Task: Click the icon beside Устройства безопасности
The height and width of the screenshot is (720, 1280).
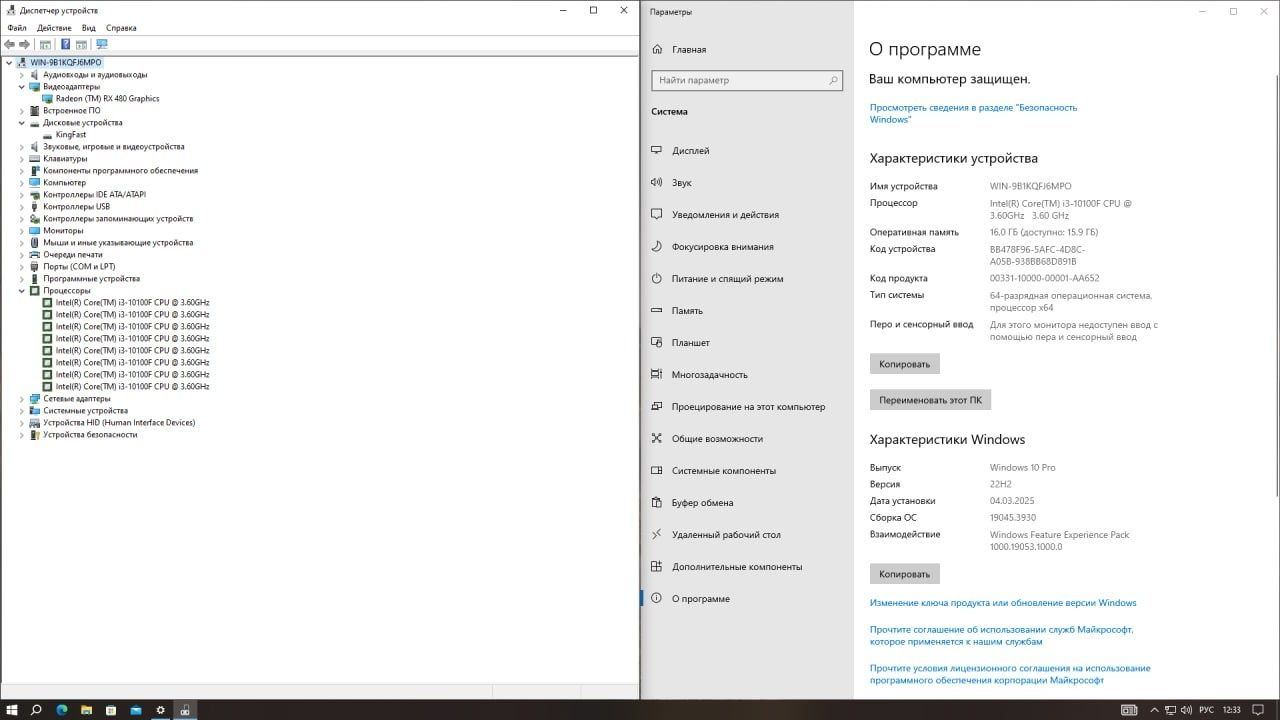Action: click(x=35, y=434)
